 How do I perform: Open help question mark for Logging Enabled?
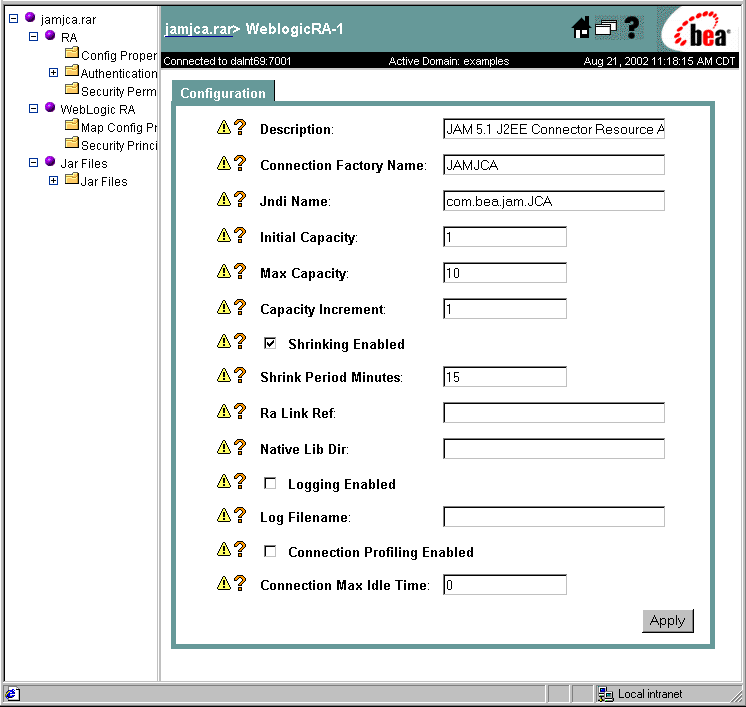tap(240, 481)
